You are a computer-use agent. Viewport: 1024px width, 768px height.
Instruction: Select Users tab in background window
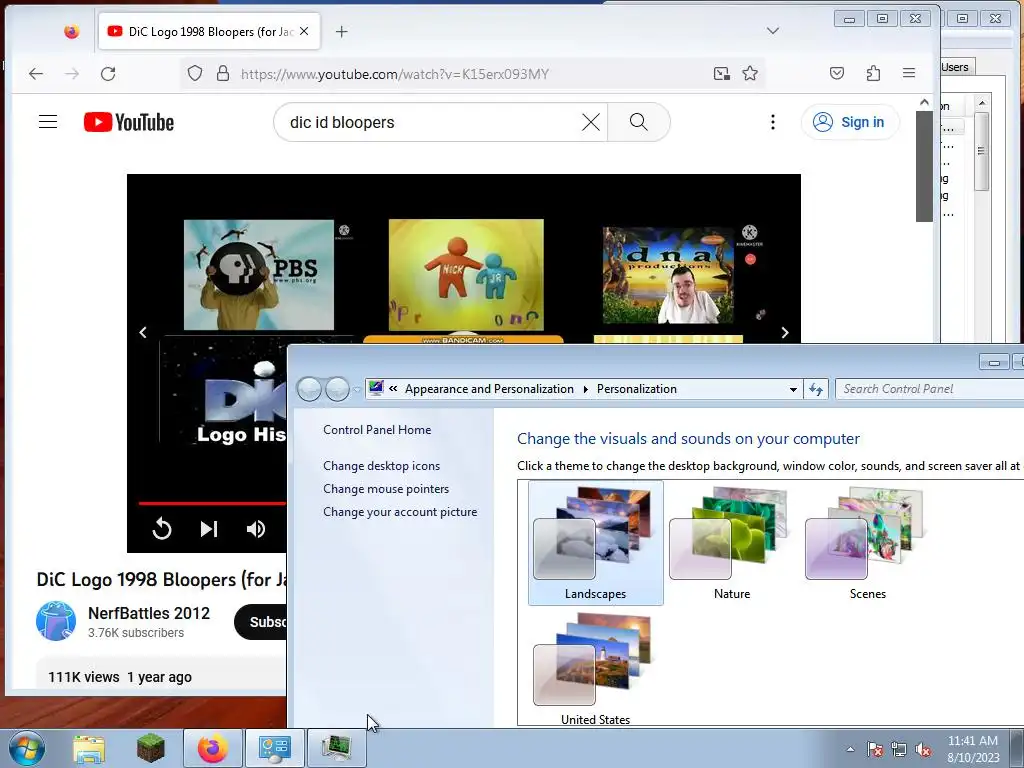coord(955,67)
